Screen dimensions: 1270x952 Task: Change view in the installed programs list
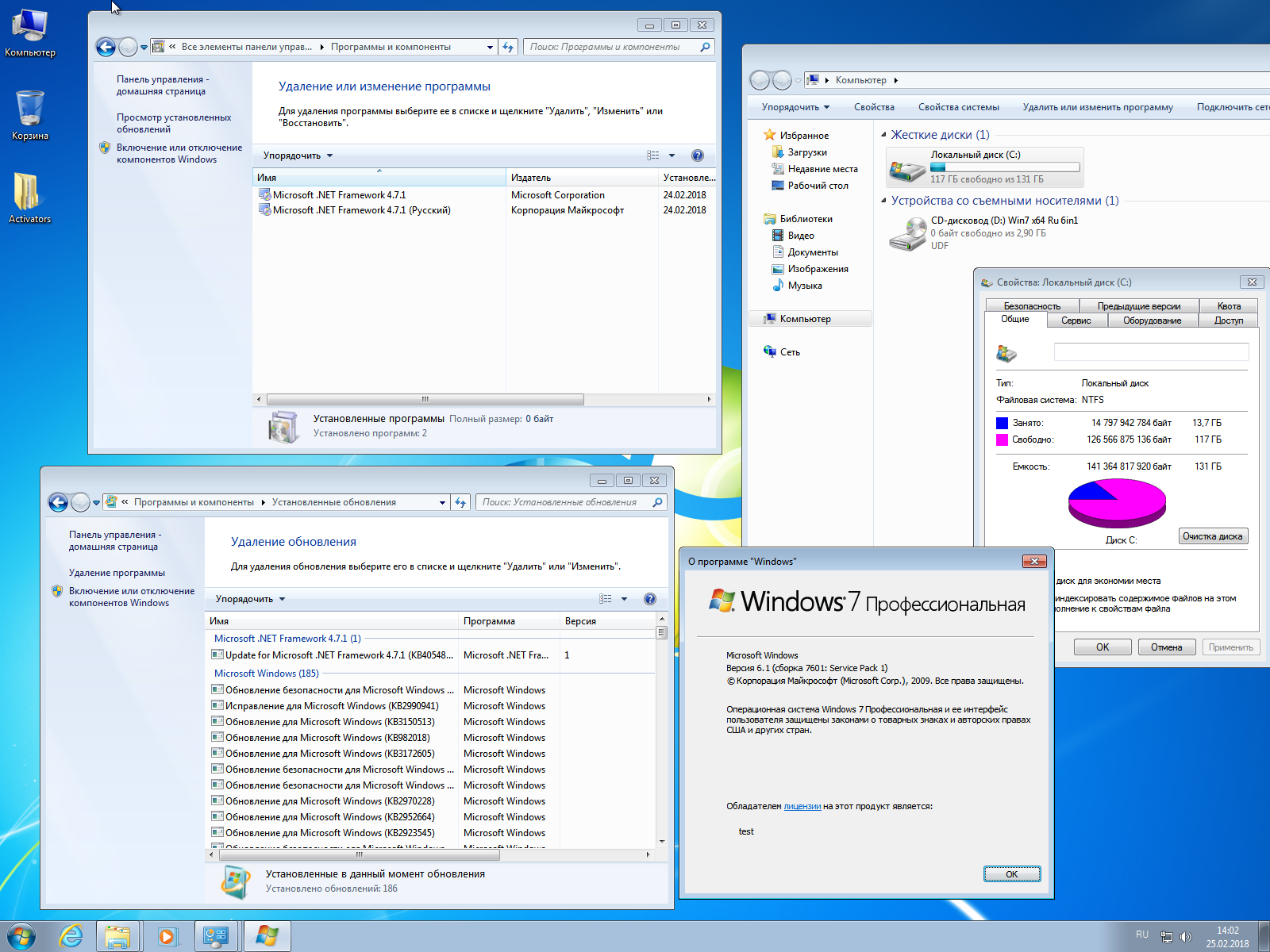pyautogui.click(x=653, y=155)
